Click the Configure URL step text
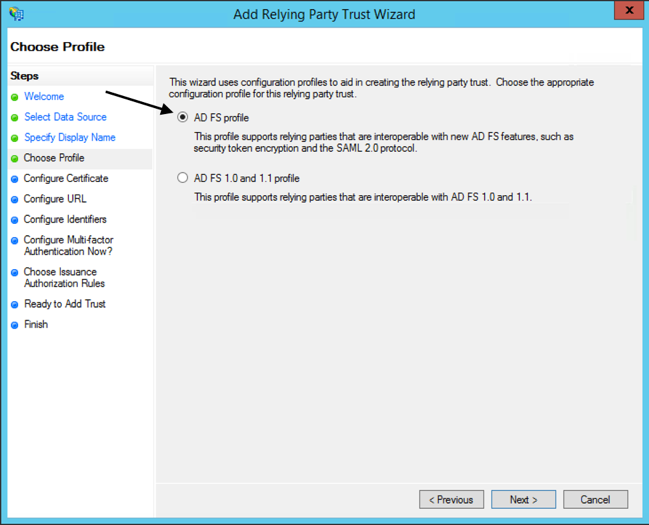649x525 pixels. (55, 199)
